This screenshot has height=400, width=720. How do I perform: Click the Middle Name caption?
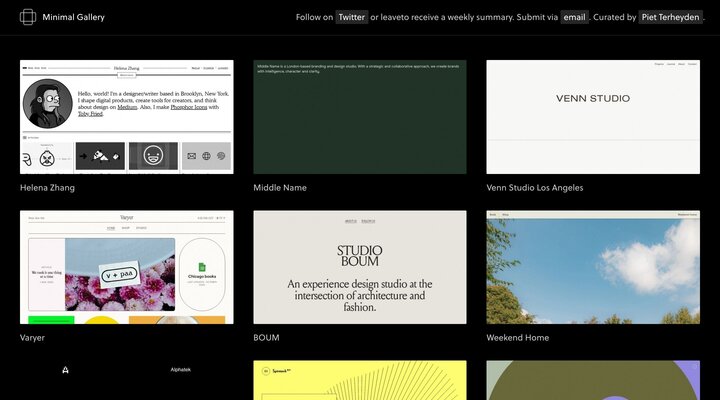click(x=280, y=187)
